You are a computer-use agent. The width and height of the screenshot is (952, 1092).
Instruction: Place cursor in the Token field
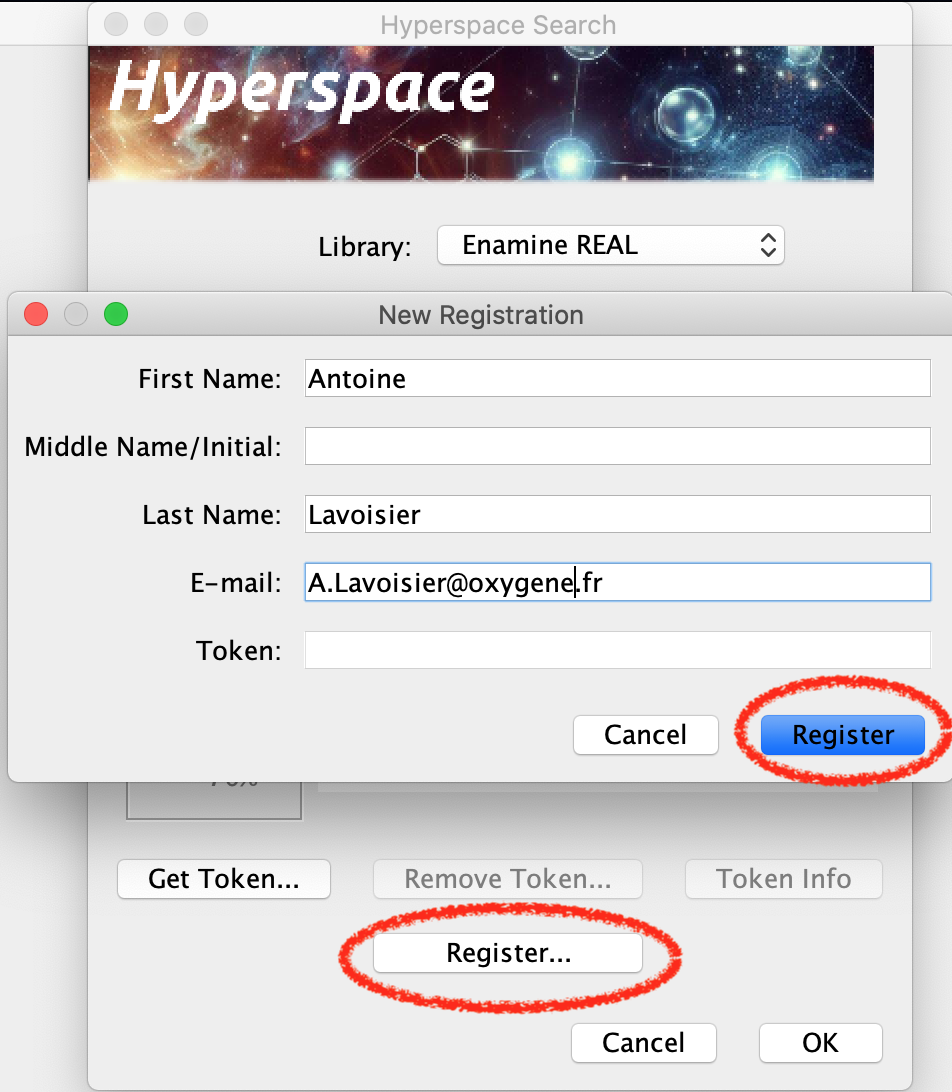[x=617, y=650]
